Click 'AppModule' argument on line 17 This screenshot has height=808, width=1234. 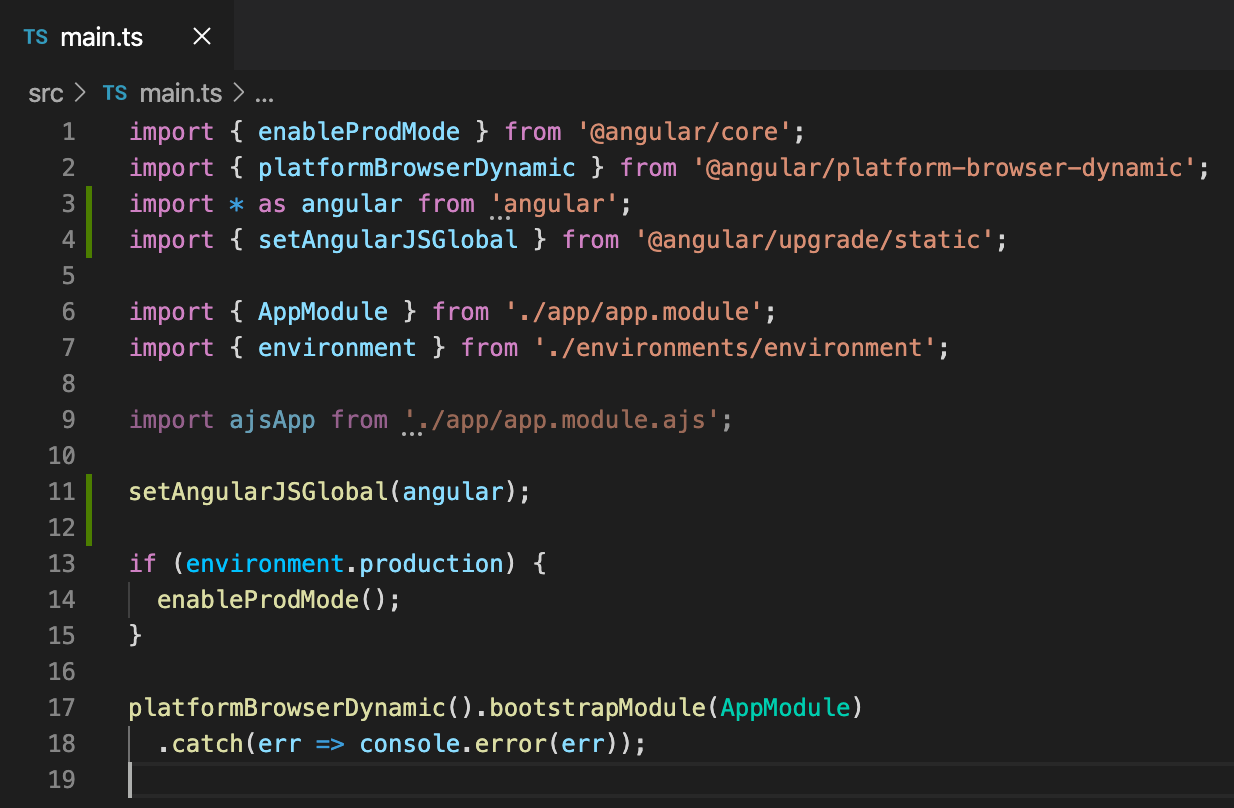785,708
